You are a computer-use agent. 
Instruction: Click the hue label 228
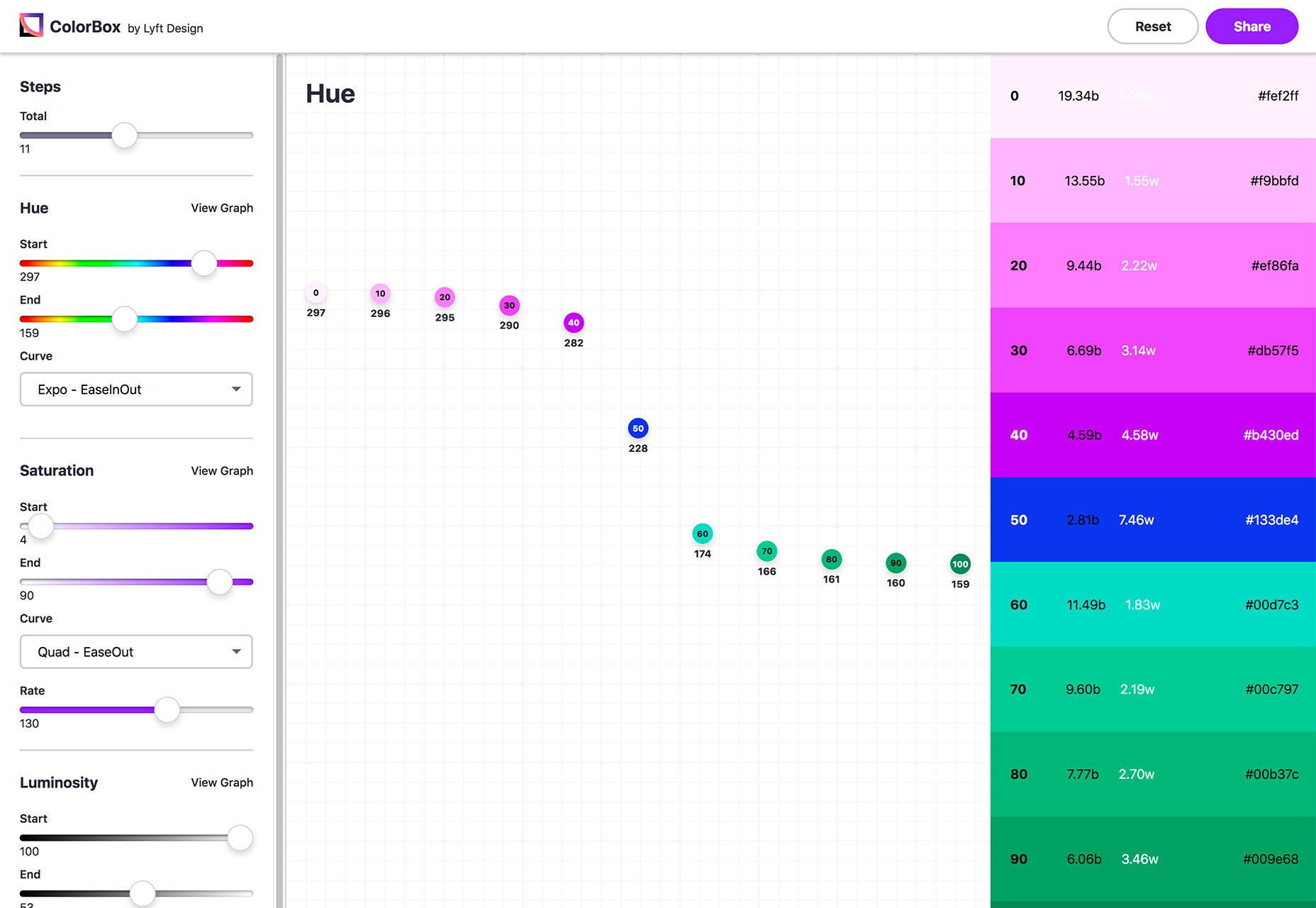638,448
